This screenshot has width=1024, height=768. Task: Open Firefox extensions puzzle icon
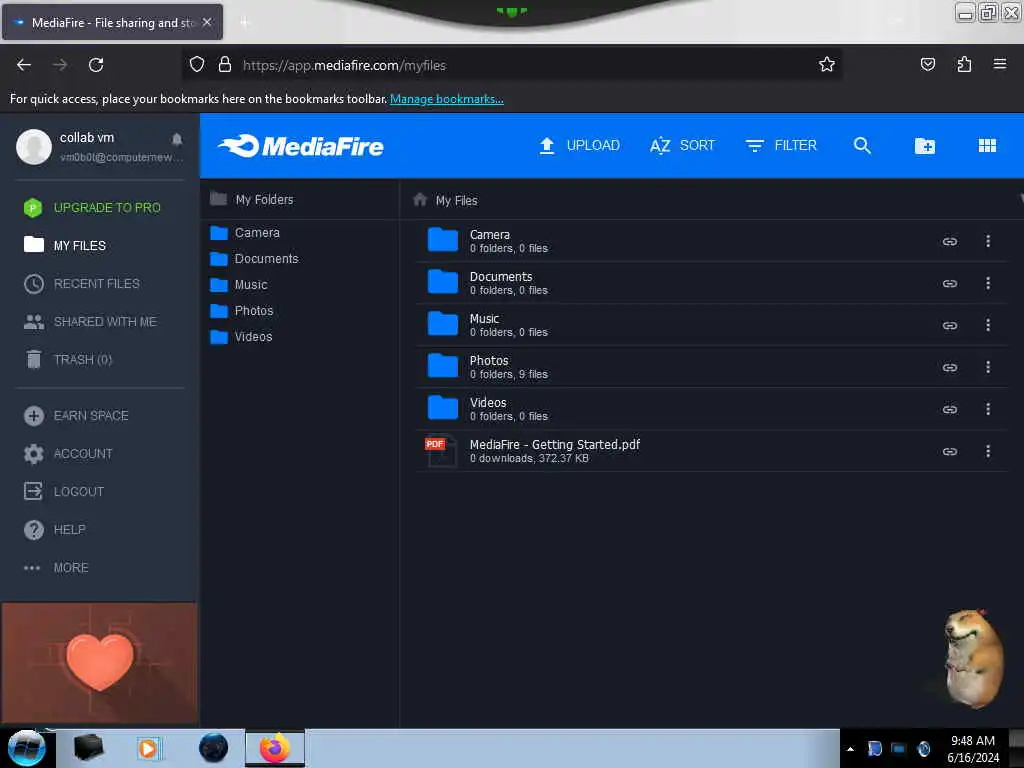click(x=964, y=64)
